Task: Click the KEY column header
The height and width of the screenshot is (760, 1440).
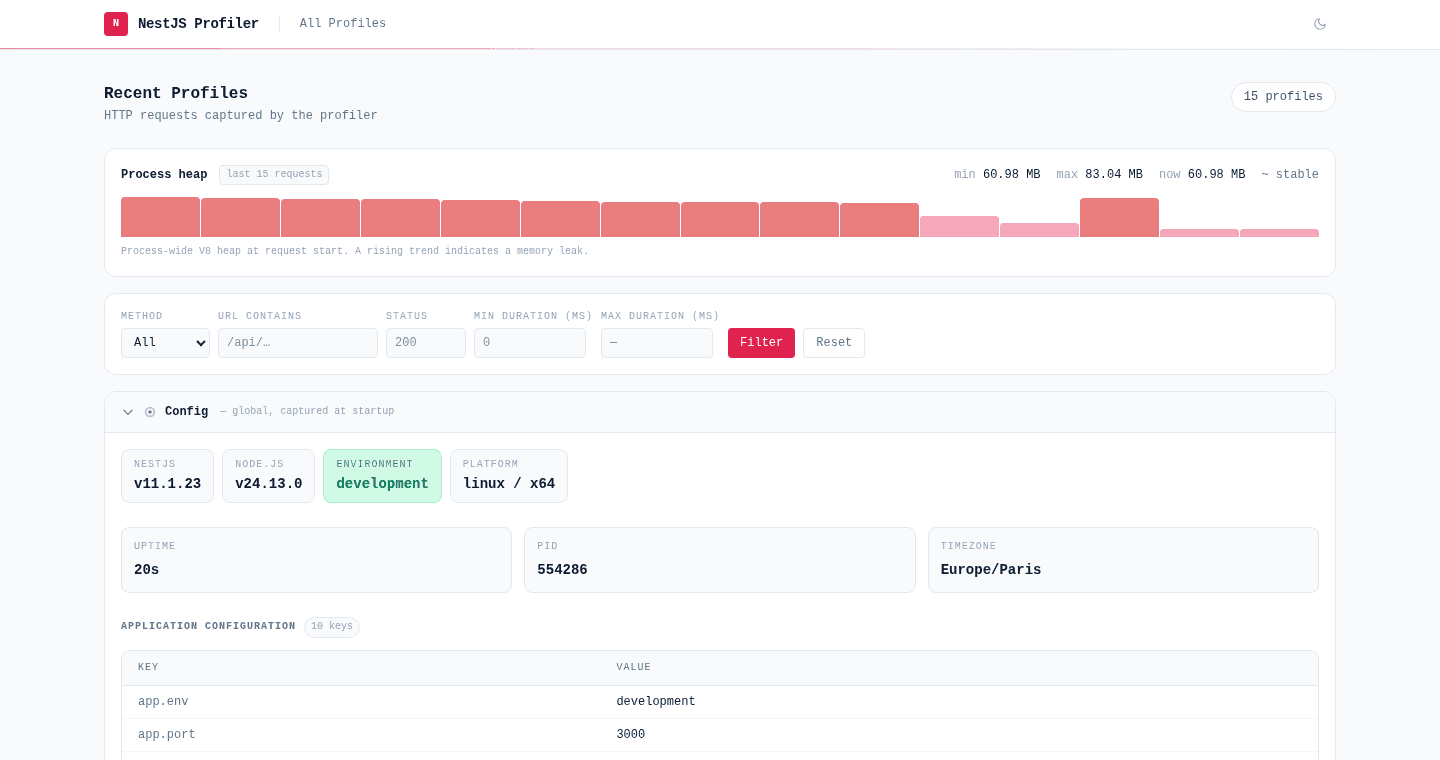Action: coord(148,668)
